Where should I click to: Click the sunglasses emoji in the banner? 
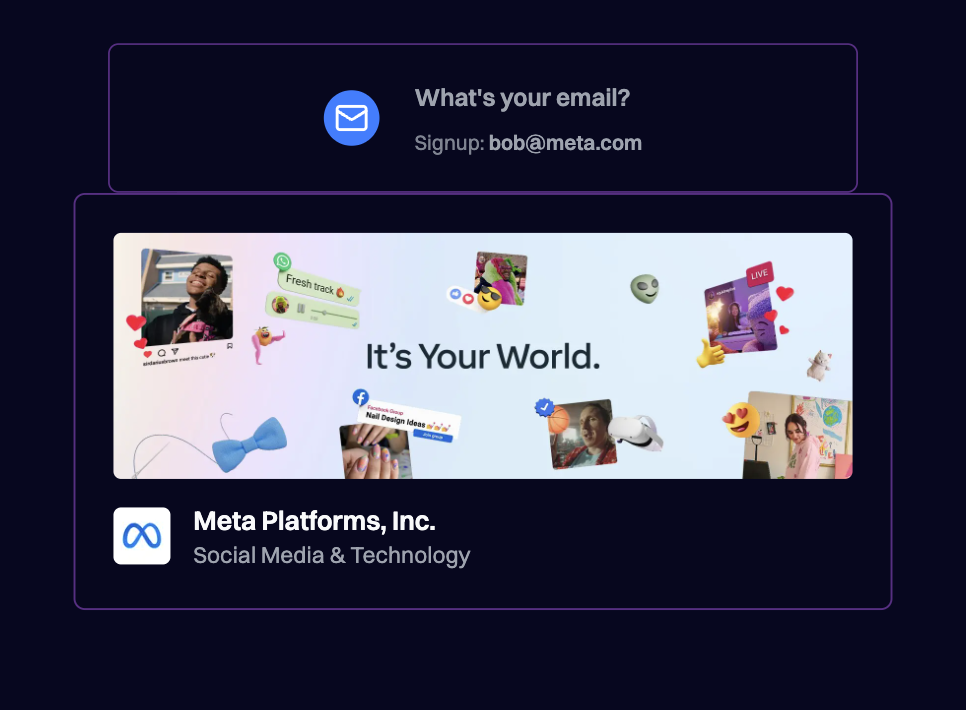(x=490, y=297)
